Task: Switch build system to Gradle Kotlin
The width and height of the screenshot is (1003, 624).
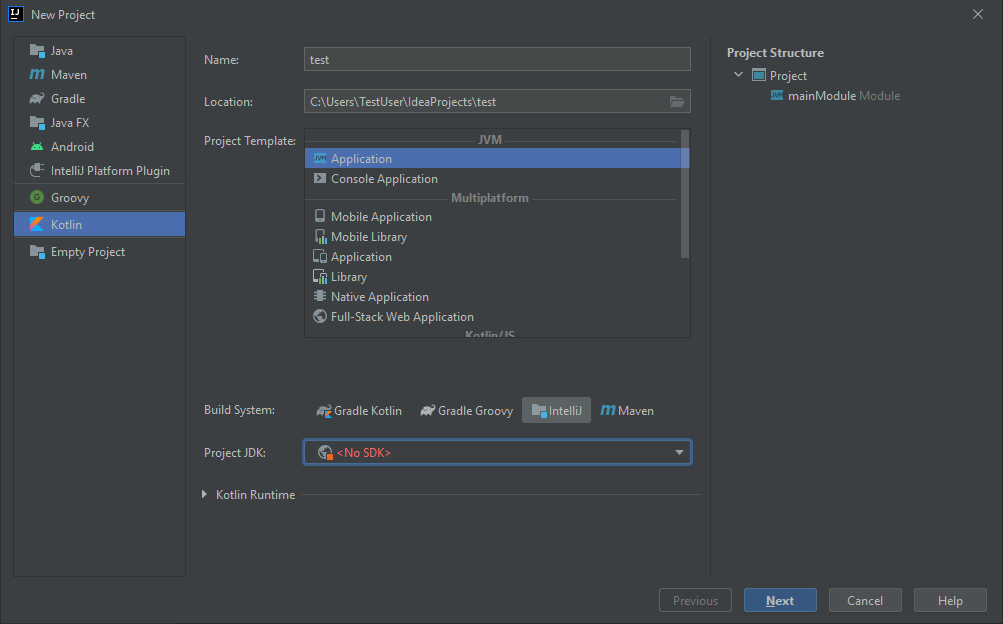Action: 359,411
